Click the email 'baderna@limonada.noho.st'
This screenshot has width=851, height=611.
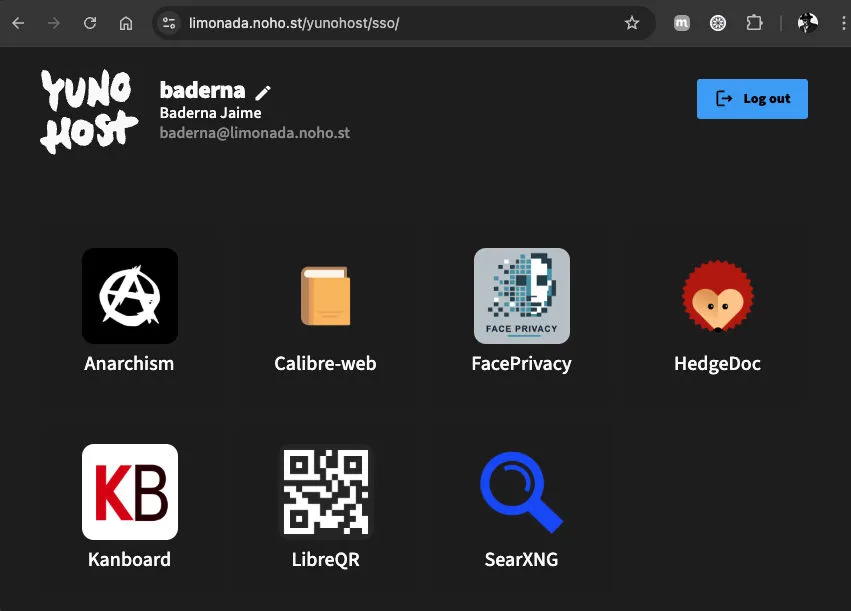255,133
